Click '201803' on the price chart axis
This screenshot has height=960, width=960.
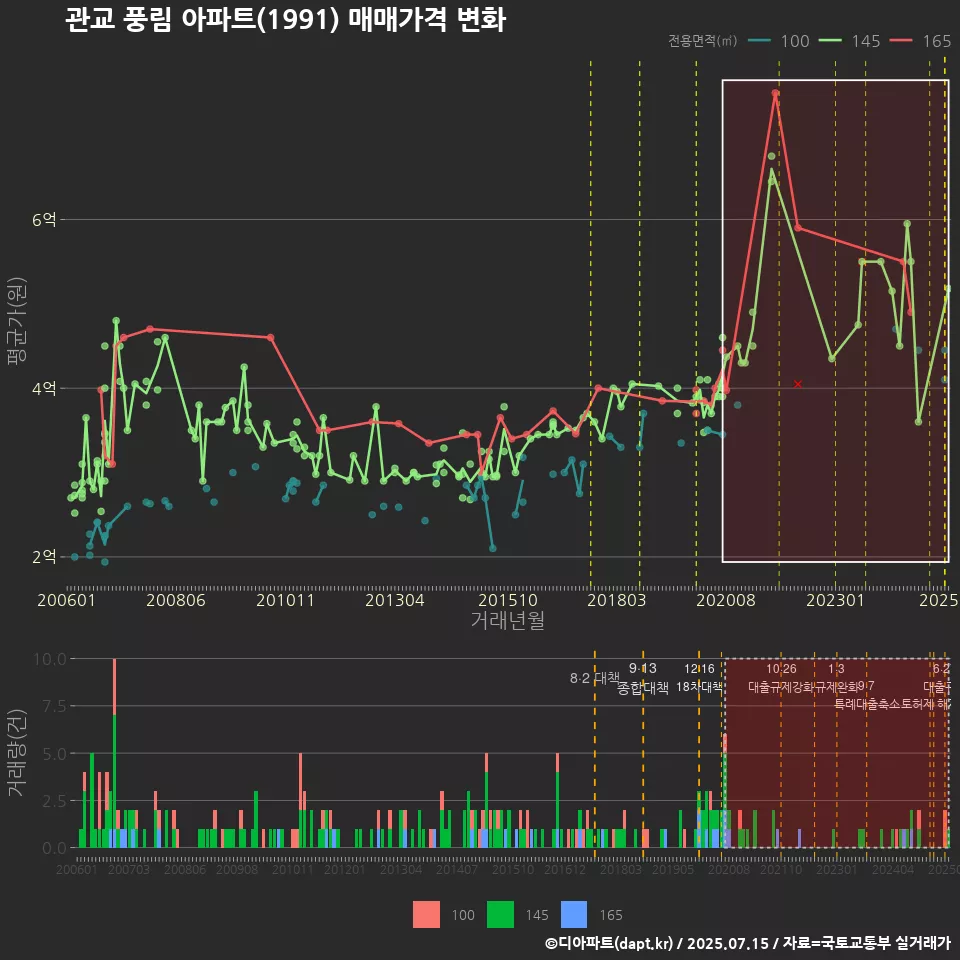tap(617, 600)
